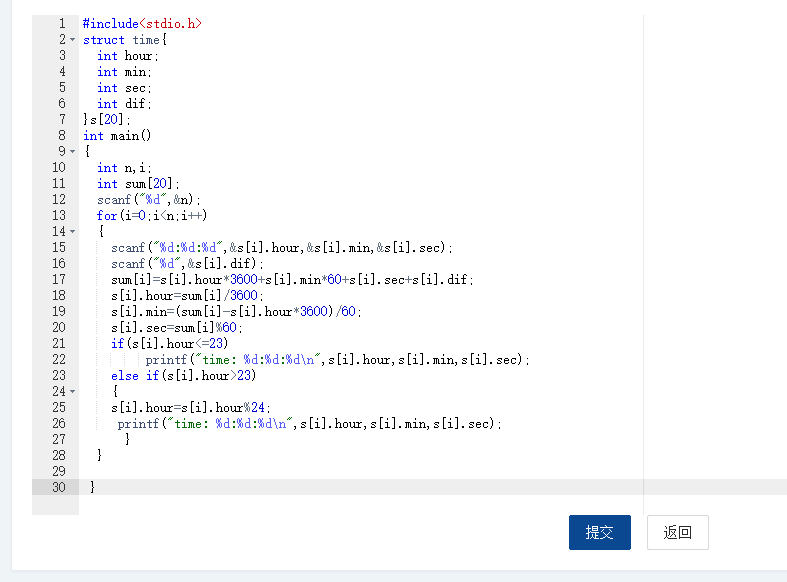This screenshot has width=787, height=582.
Task: Click the 'struct time{' code line
Action: click(x=125, y=40)
